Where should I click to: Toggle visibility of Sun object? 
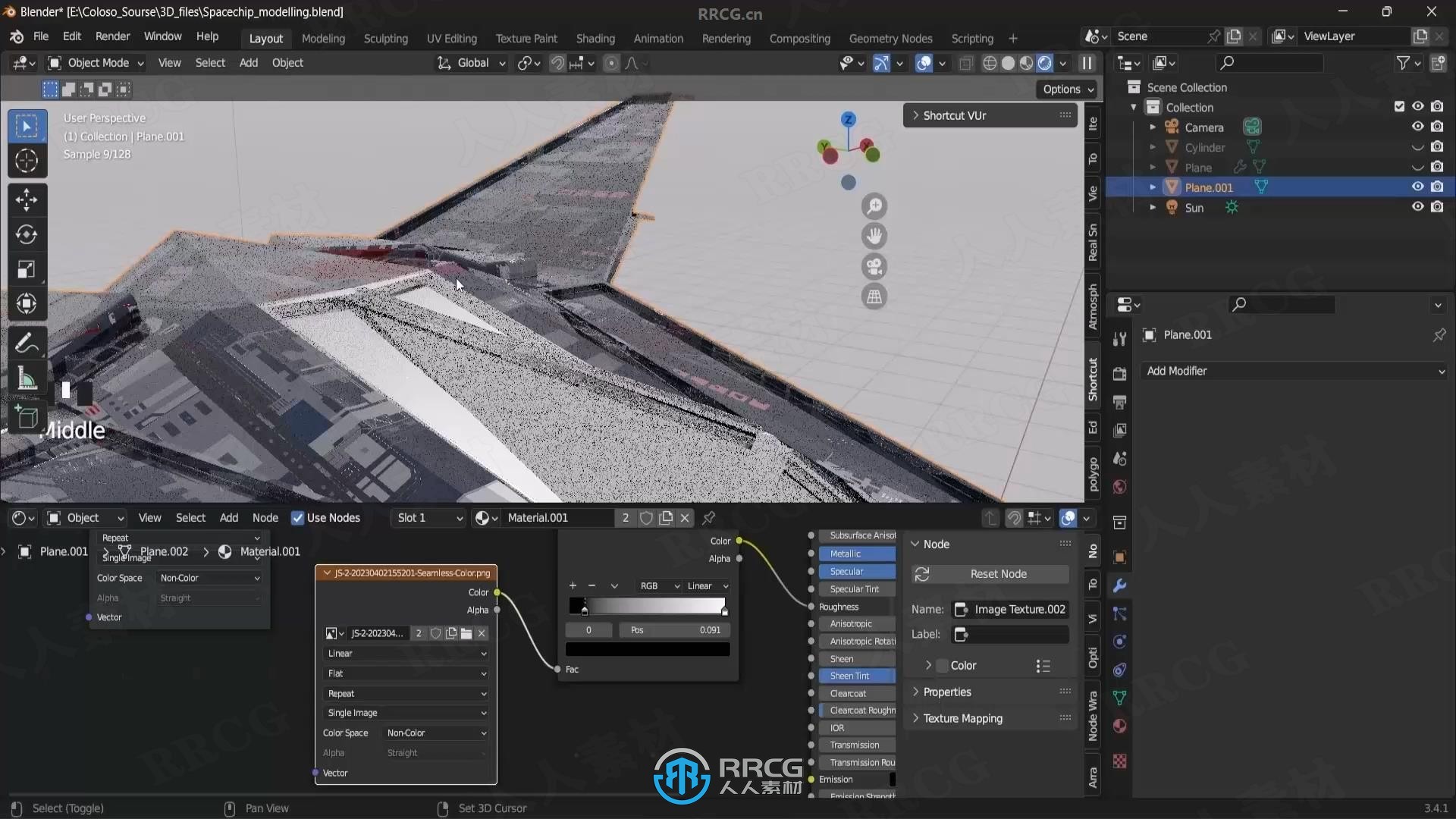1417,207
